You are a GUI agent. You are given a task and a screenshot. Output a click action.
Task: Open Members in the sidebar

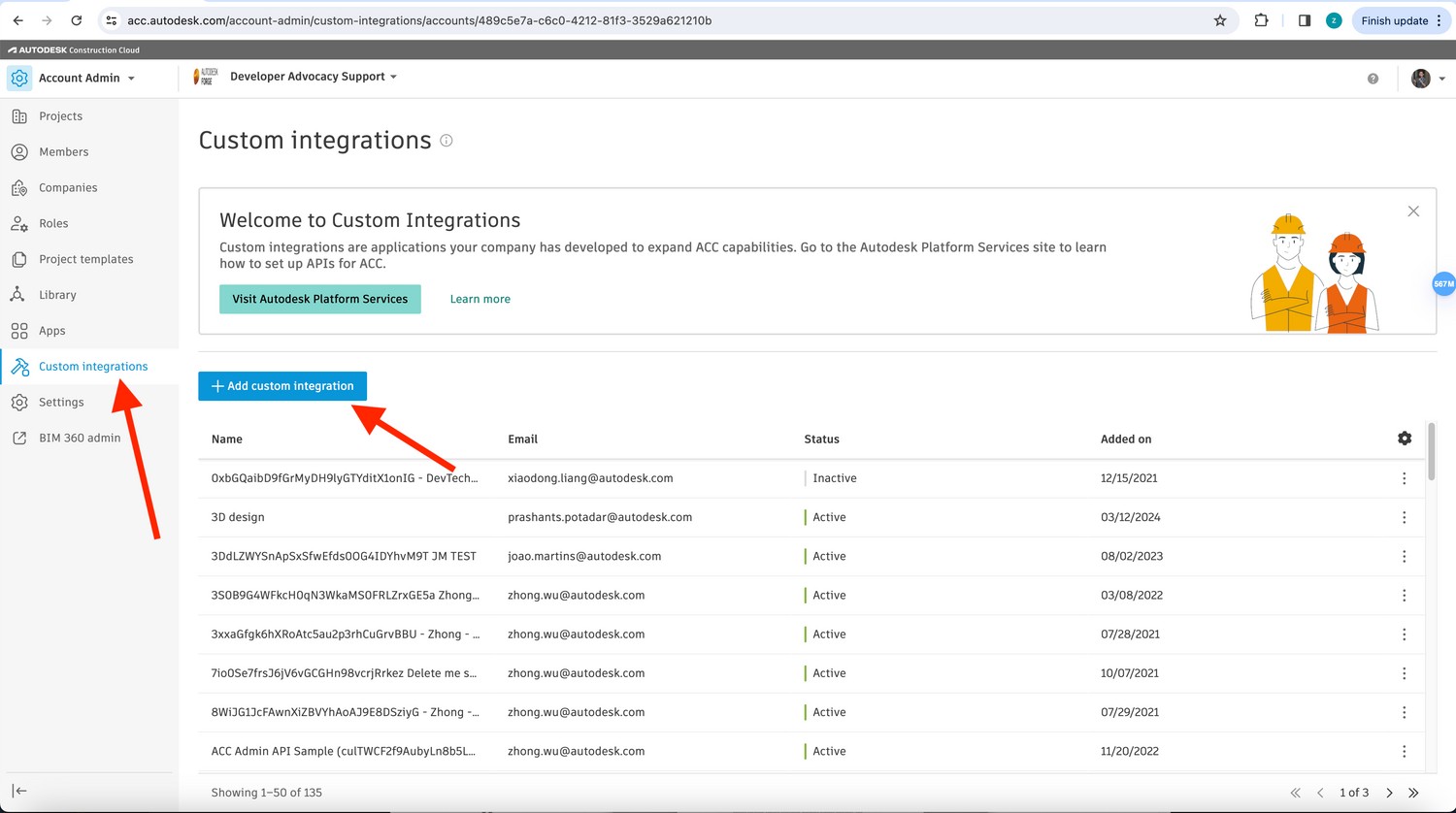tap(63, 152)
